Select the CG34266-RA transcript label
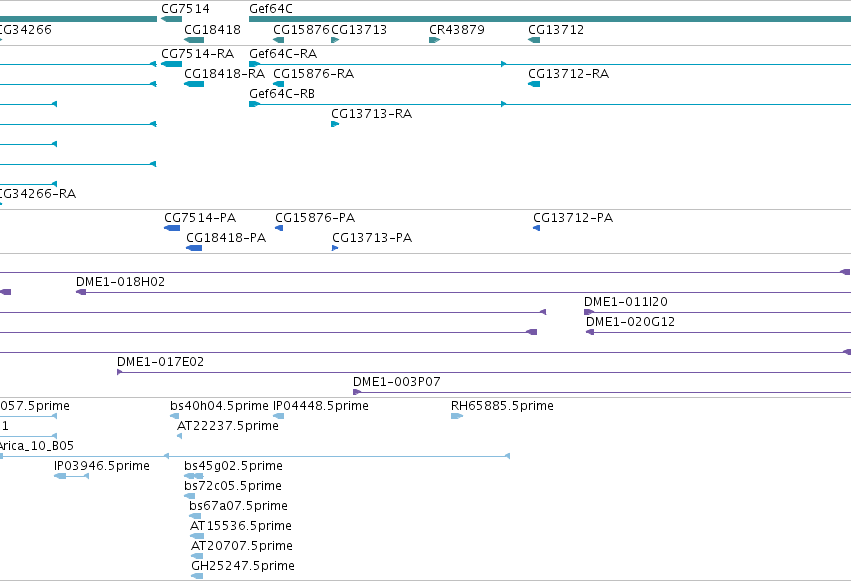The height and width of the screenshot is (581, 851). click(37, 194)
